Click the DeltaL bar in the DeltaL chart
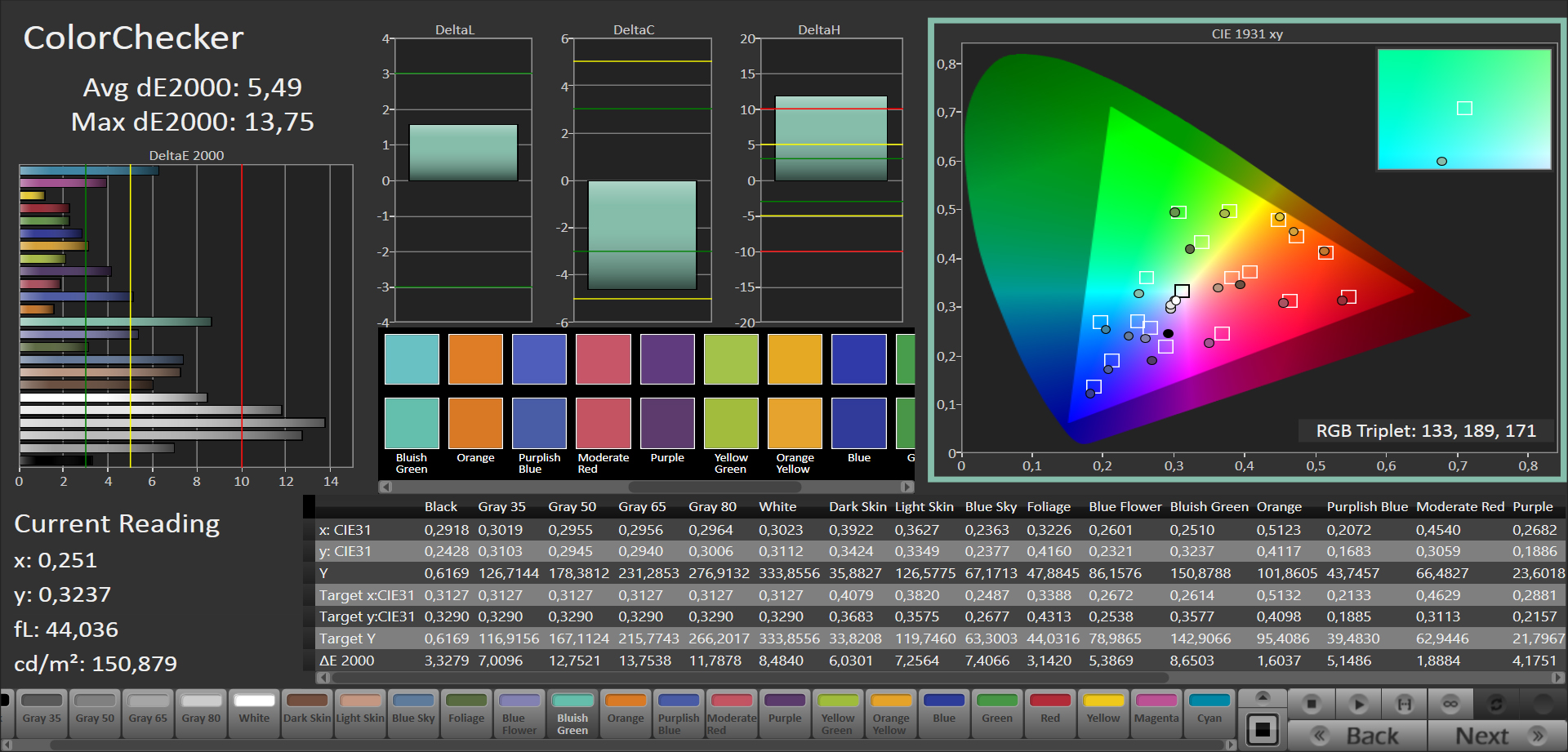The image size is (1568, 752). (x=463, y=153)
